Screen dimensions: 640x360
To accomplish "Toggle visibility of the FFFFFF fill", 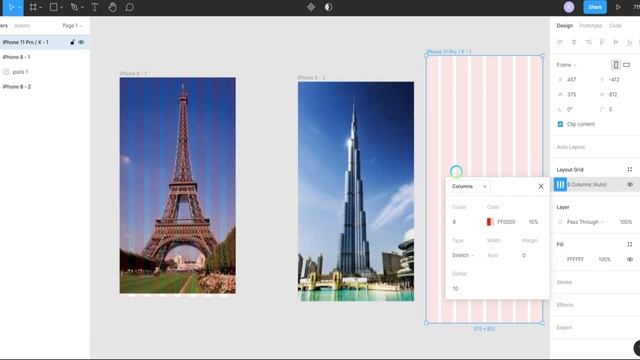I will [630, 259].
